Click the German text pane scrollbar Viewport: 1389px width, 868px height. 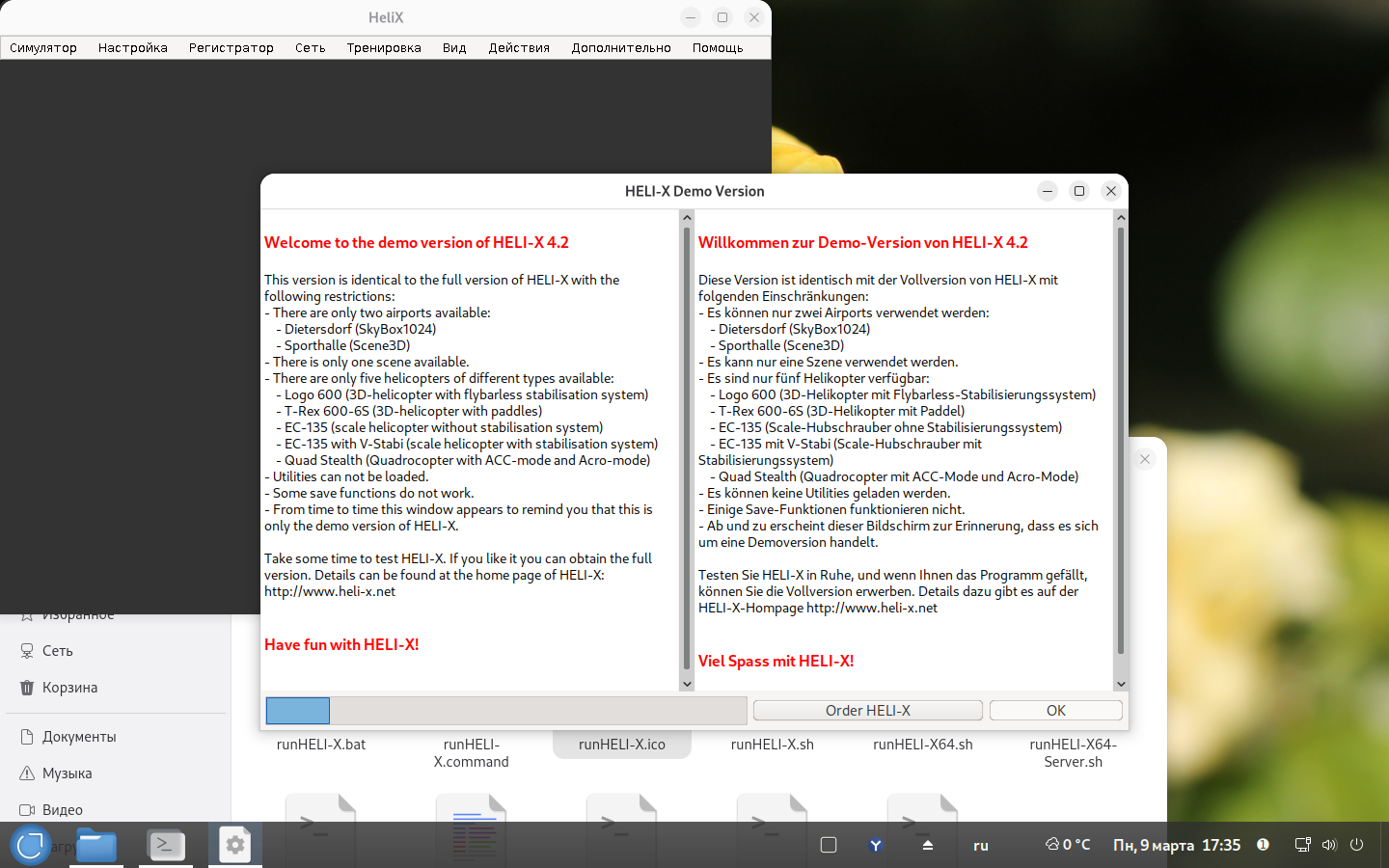point(1121,440)
